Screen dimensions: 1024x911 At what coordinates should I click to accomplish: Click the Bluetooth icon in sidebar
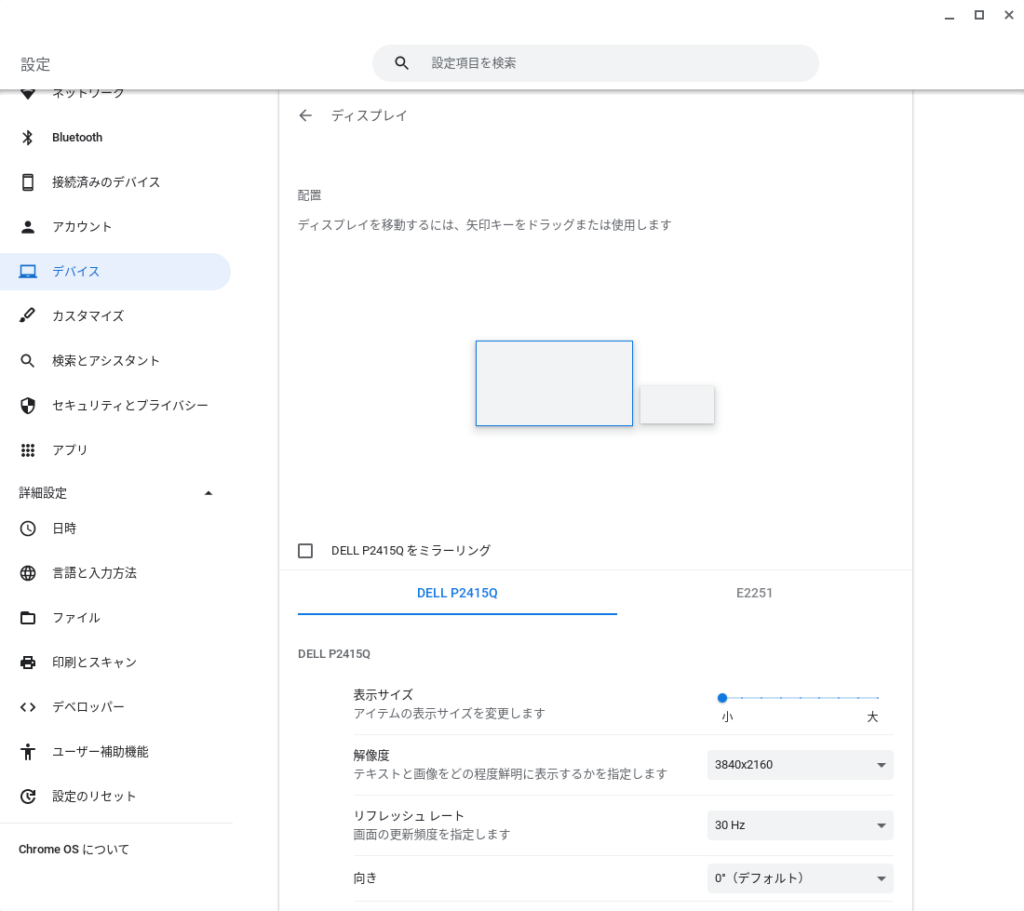(x=27, y=137)
